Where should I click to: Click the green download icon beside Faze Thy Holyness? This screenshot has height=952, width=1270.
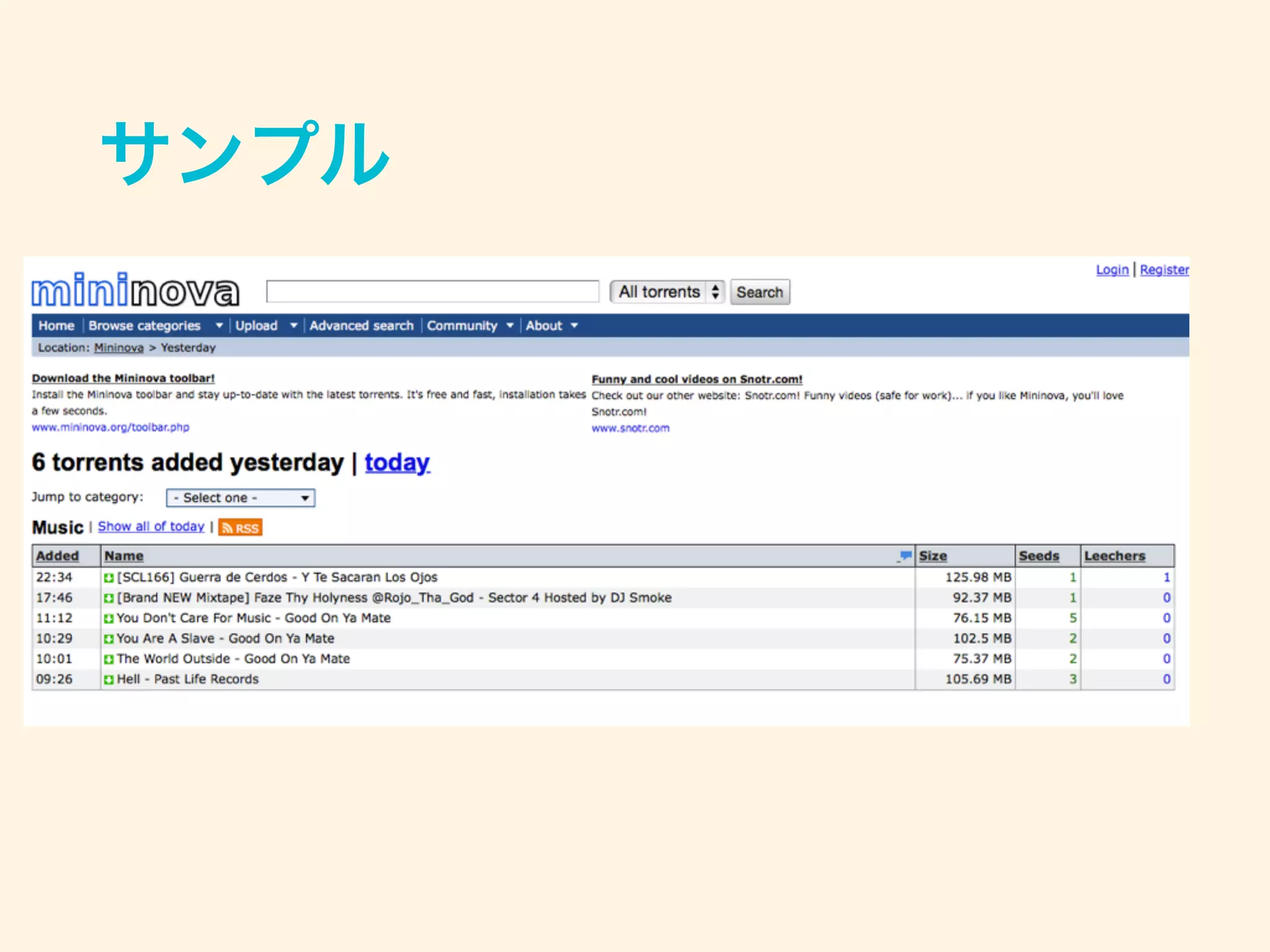coord(109,598)
